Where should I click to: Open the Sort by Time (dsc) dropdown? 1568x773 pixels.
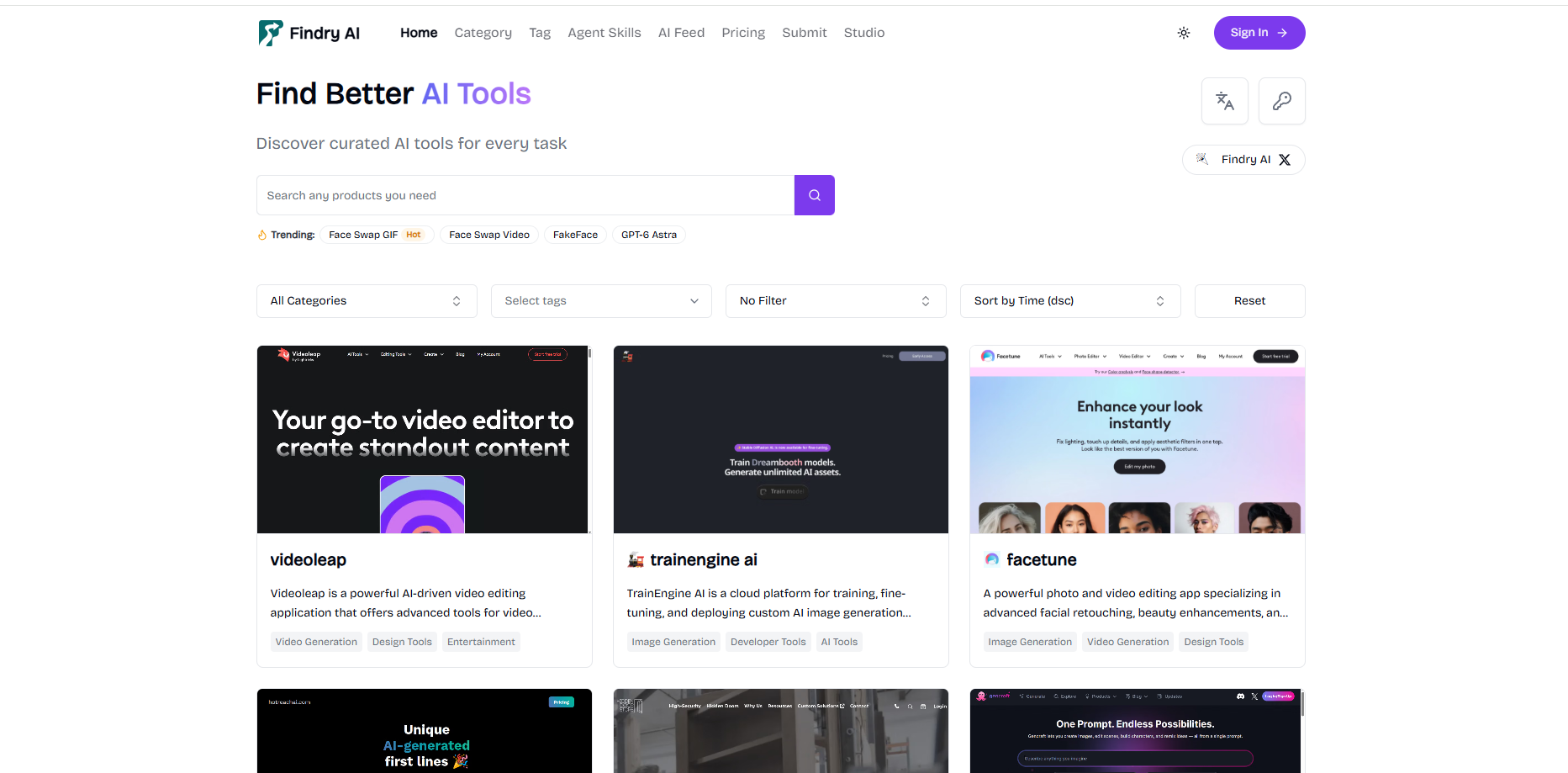click(1070, 301)
